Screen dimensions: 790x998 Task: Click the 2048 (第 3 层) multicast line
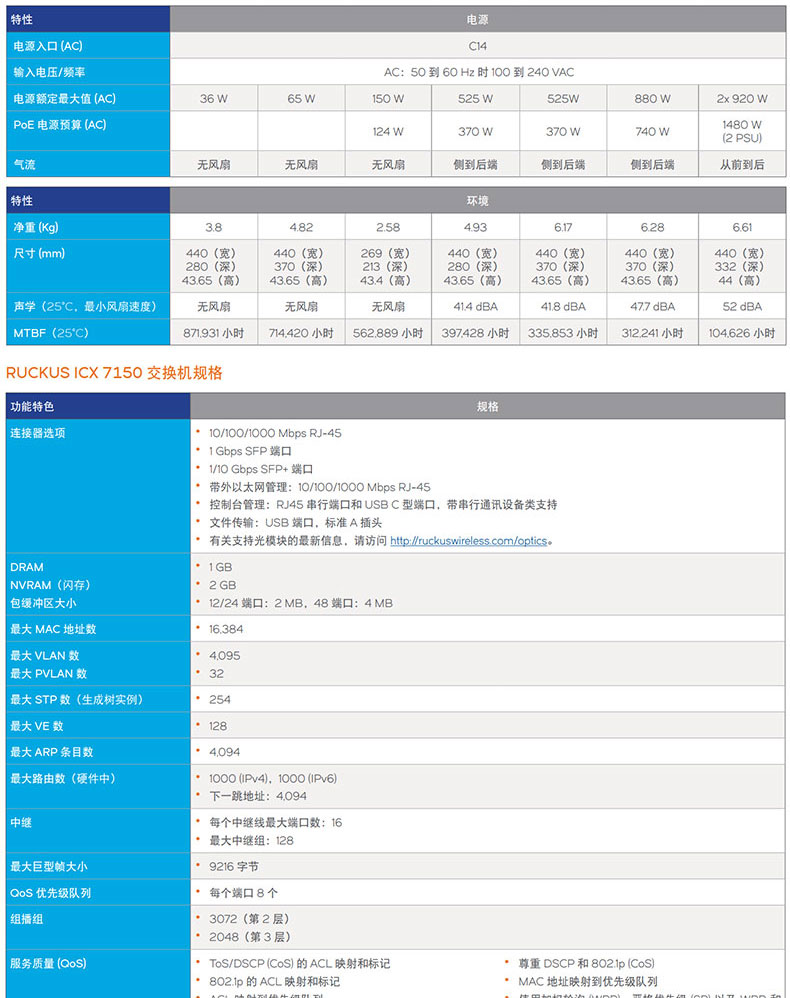[250, 937]
